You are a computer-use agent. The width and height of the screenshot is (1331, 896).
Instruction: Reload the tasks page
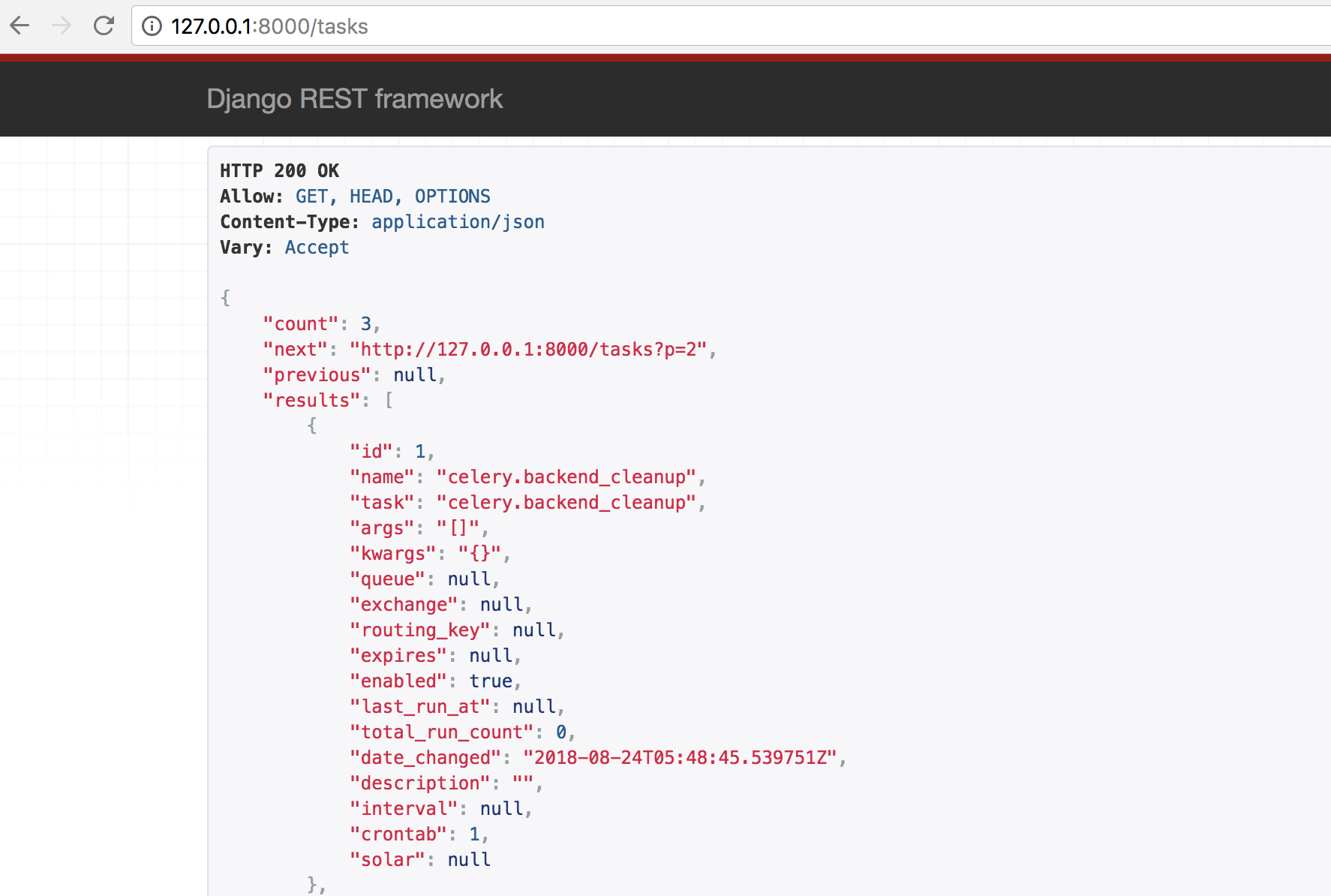click(104, 26)
